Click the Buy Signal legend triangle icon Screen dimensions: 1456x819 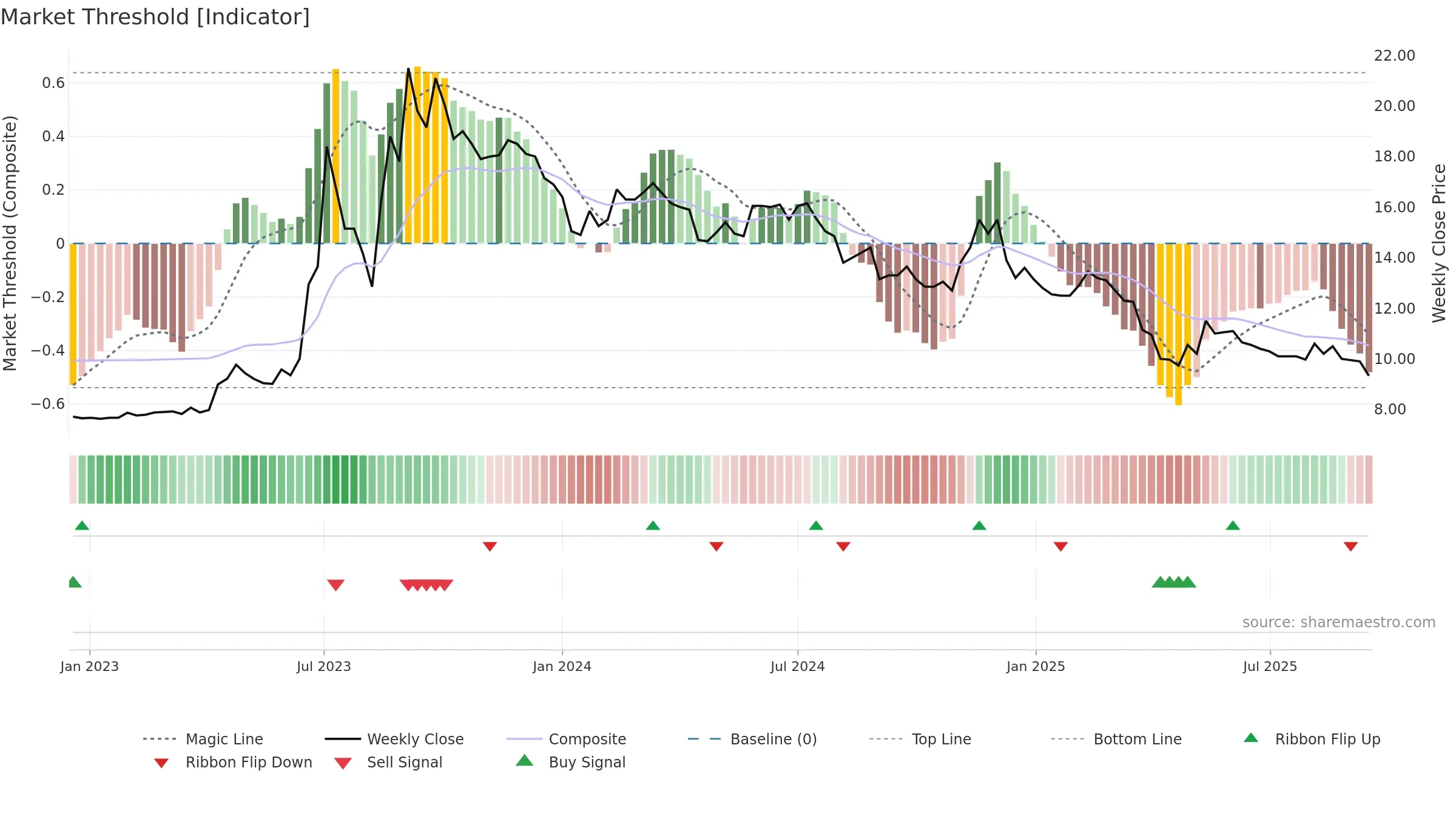[525, 760]
